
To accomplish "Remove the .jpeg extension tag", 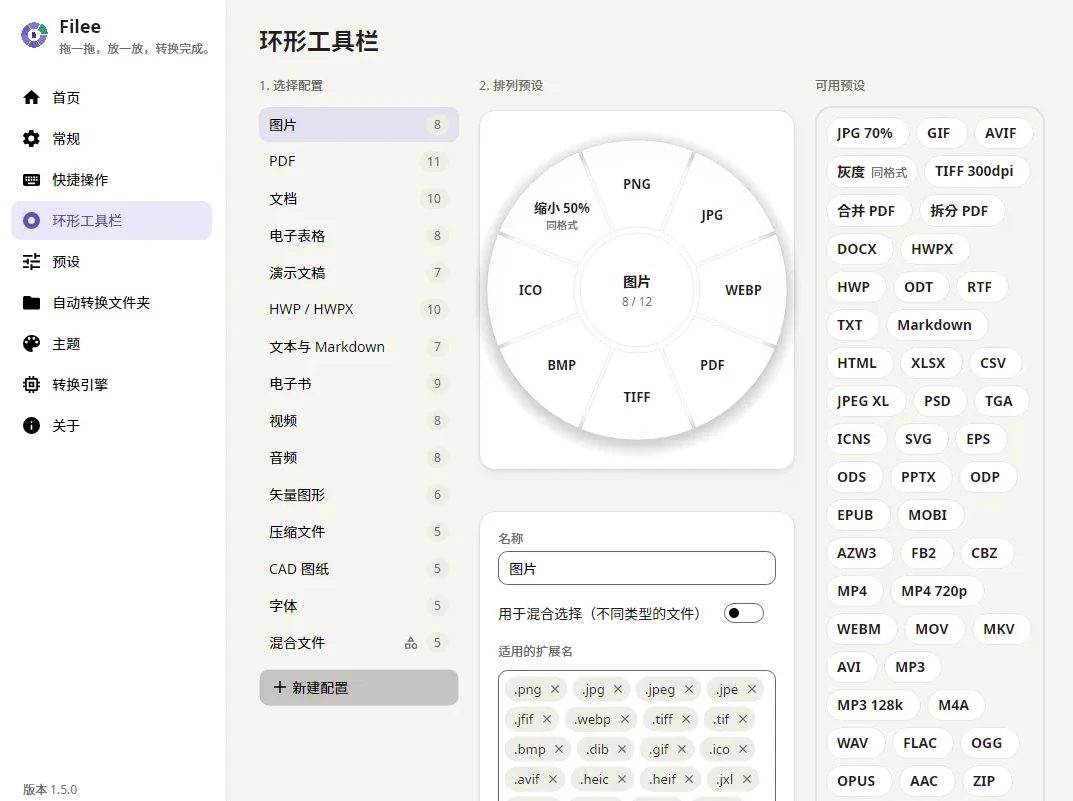I will pyautogui.click(x=689, y=689).
